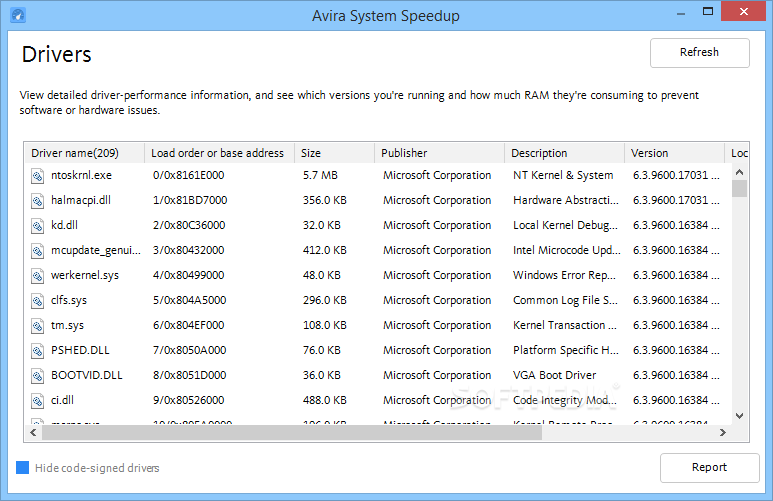
Task: Enable Hide code-signed drivers checkbox
Action: point(22,467)
